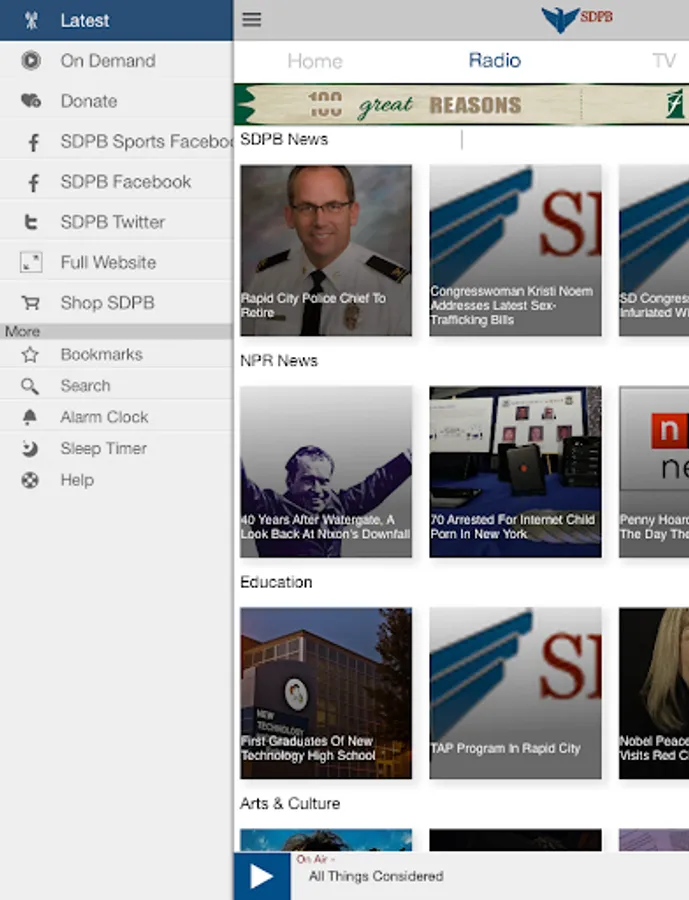689x900 pixels.
Task: Click the Latest antenna icon
Action: [31, 21]
